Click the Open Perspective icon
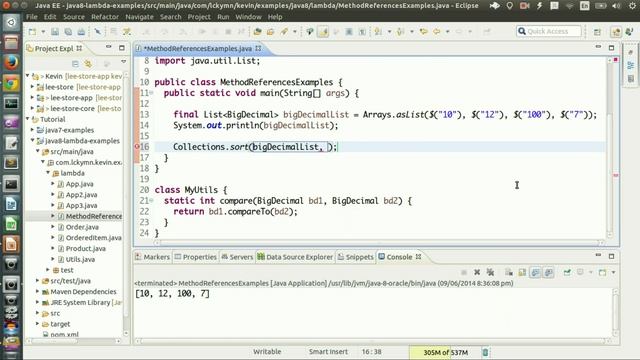640x360 pixels. (597, 32)
